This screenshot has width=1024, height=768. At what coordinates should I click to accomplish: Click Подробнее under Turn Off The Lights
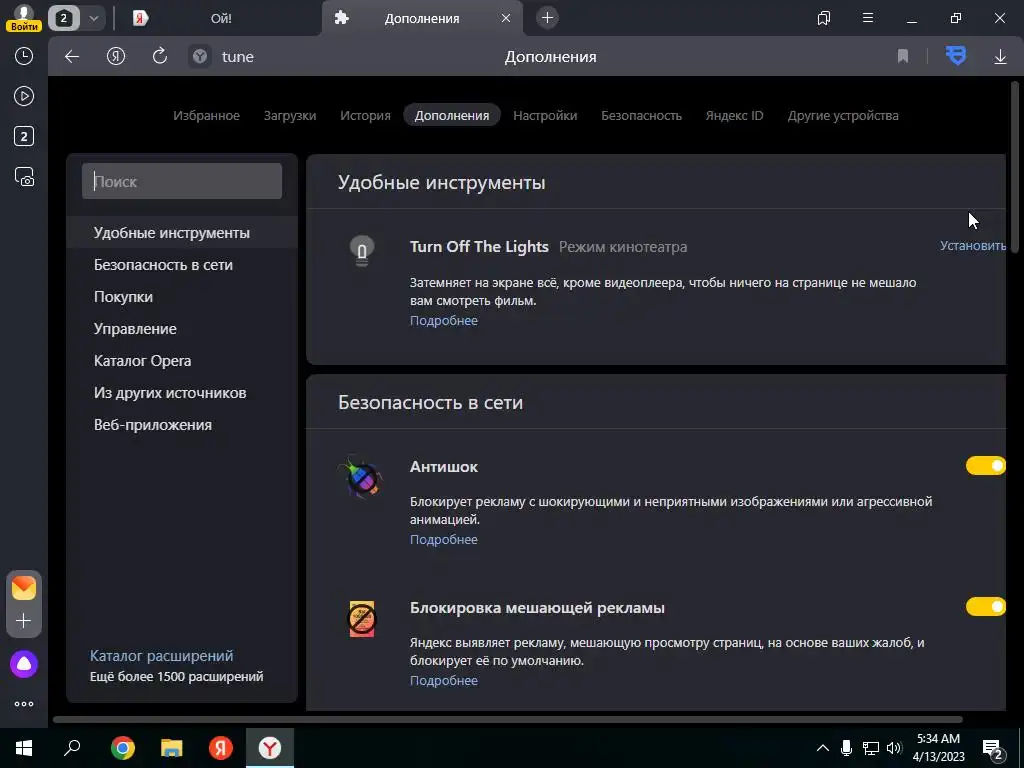pos(443,321)
